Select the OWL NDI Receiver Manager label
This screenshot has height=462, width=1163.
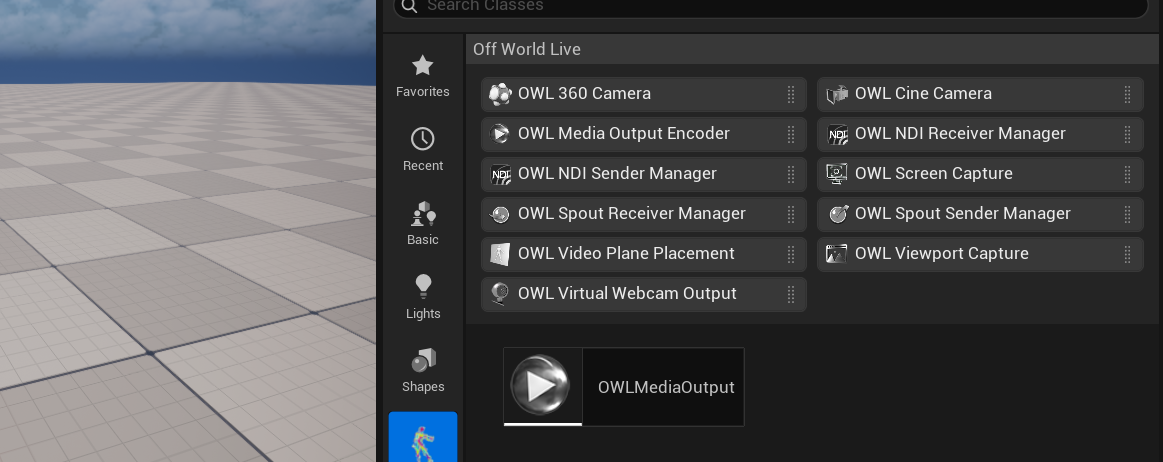(960, 133)
